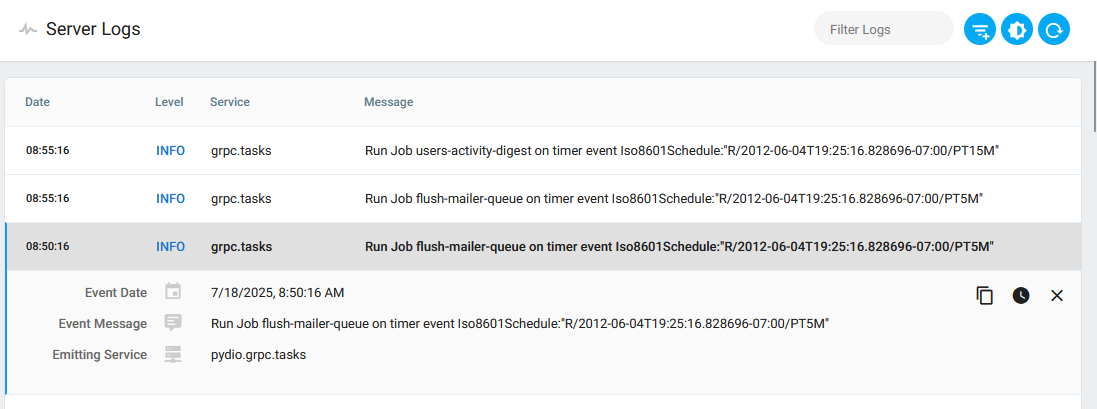Select the pydio.grpc.tasks emitting service value
1097x409 pixels.
pyautogui.click(x=259, y=354)
